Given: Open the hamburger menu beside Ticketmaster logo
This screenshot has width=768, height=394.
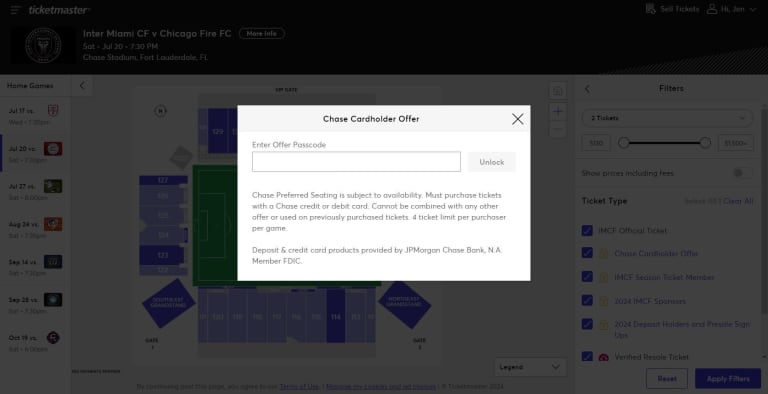Looking at the screenshot, I should coord(16,10).
